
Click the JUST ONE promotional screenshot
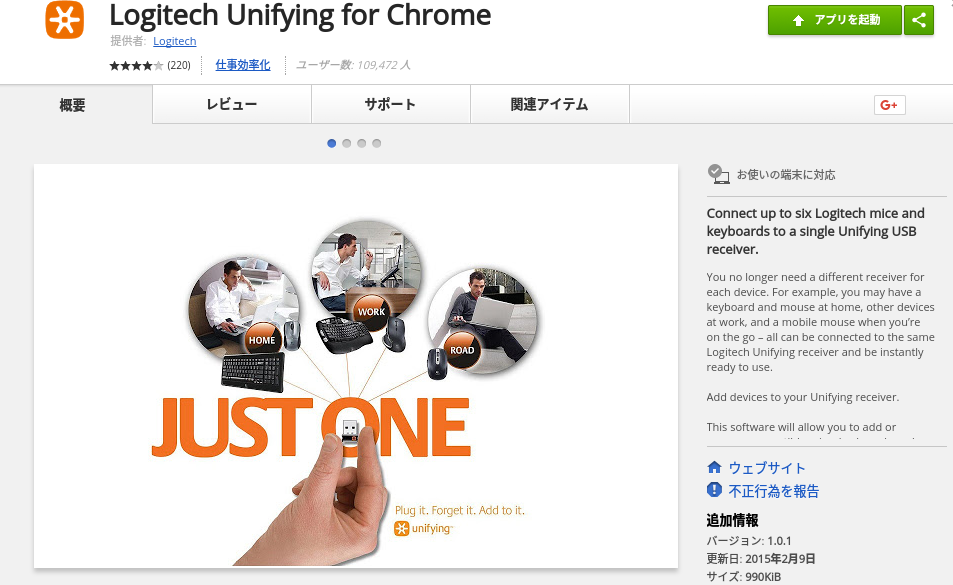(x=356, y=366)
